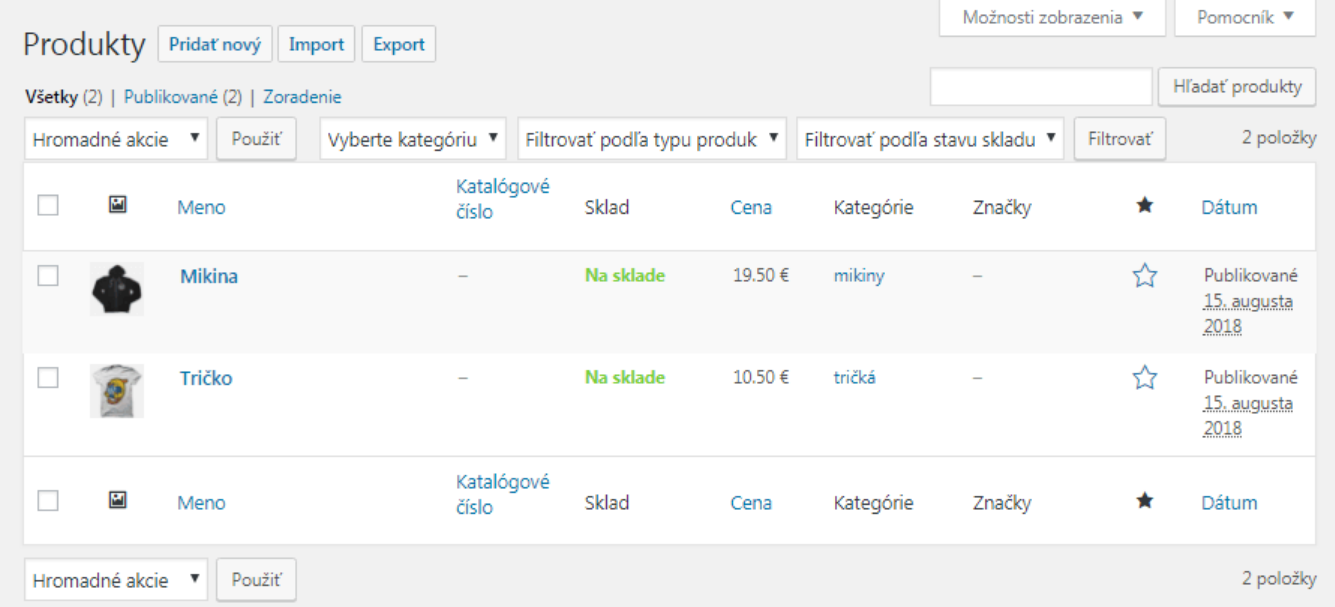Expand Možnosti zobrazenia screen options tab
This screenshot has height=607, width=1335.
(1052, 17)
